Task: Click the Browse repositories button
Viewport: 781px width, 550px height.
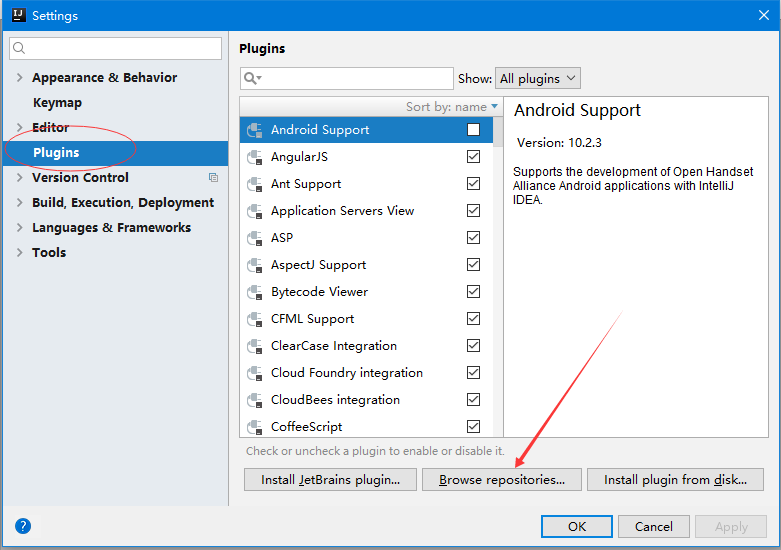Action: click(x=502, y=480)
